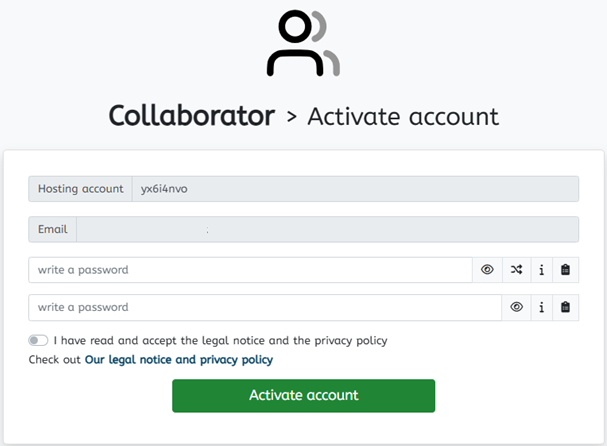Image resolution: width=607 pixels, height=446 pixels.
Task: Open Our legal notice and privacy policy link
Action: tap(179, 360)
